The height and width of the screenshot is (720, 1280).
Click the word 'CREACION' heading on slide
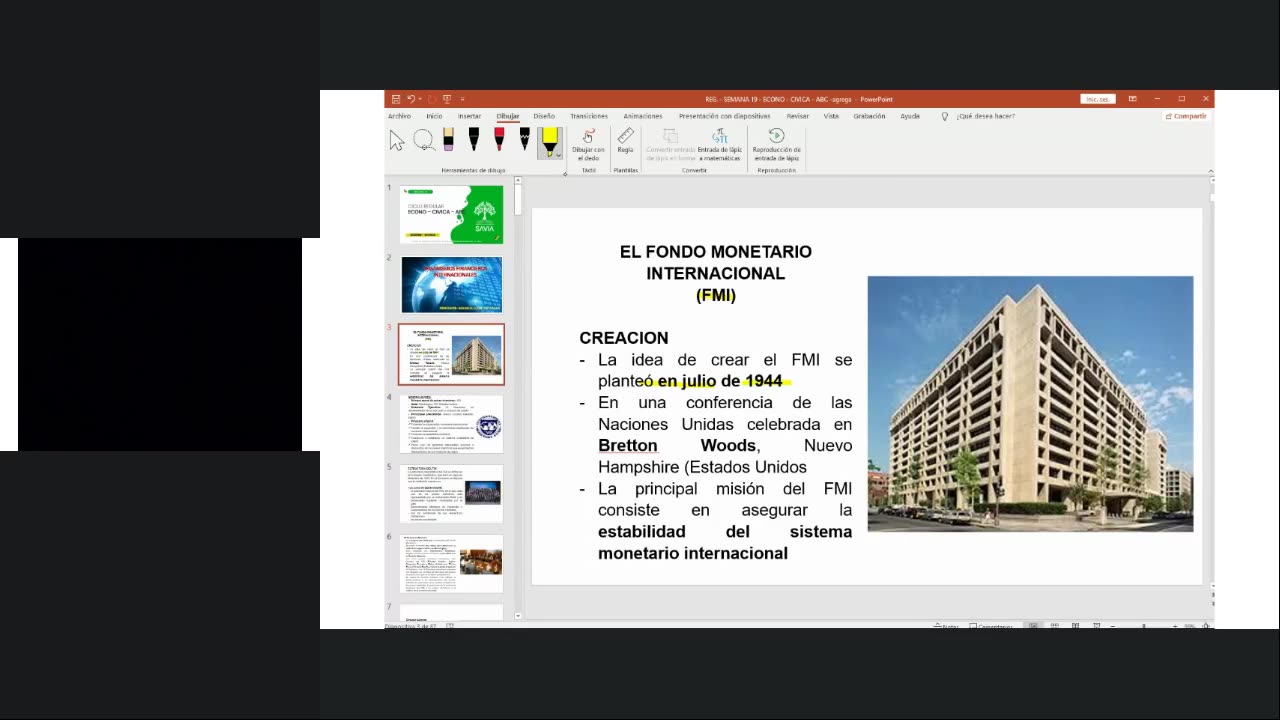tap(624, 338)
